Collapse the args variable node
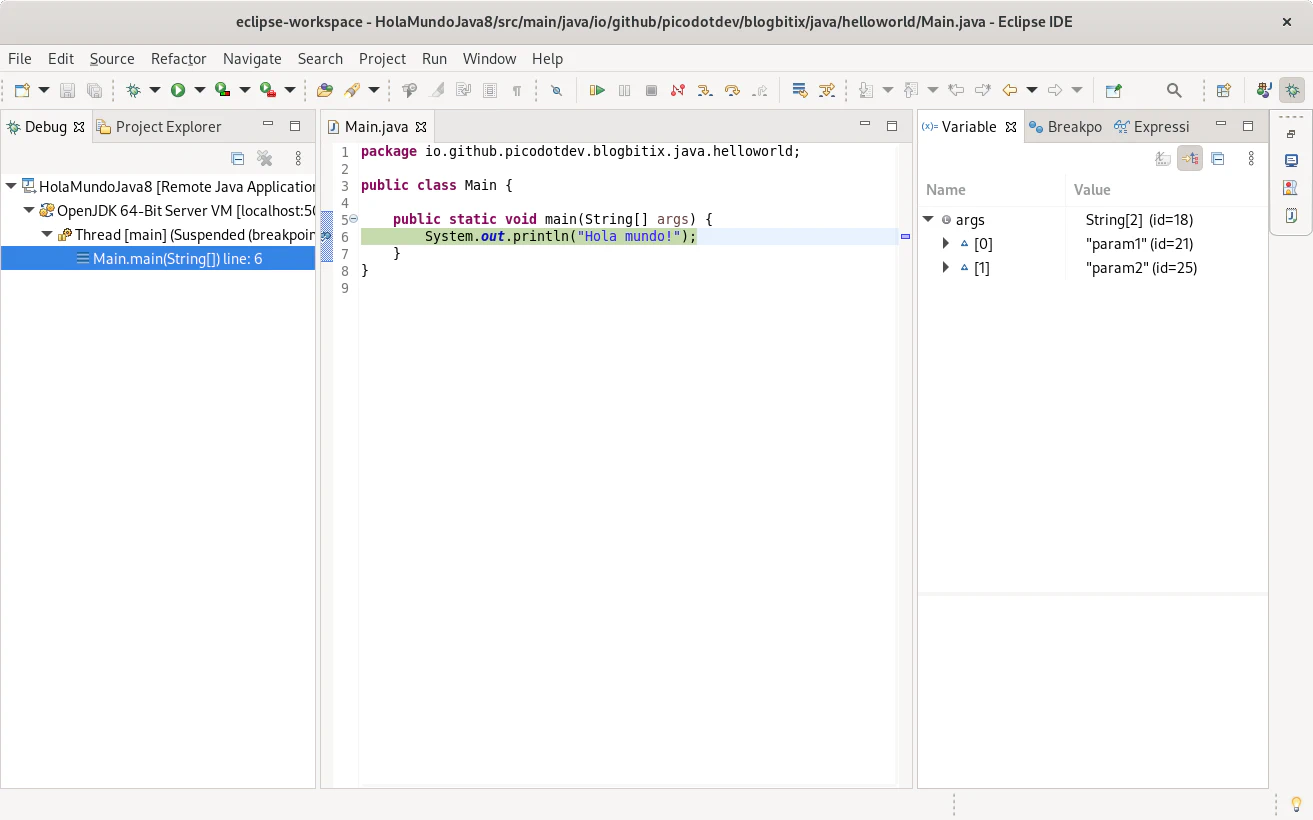The height and width of the screenshot is (820, 1313). (928, 219)
